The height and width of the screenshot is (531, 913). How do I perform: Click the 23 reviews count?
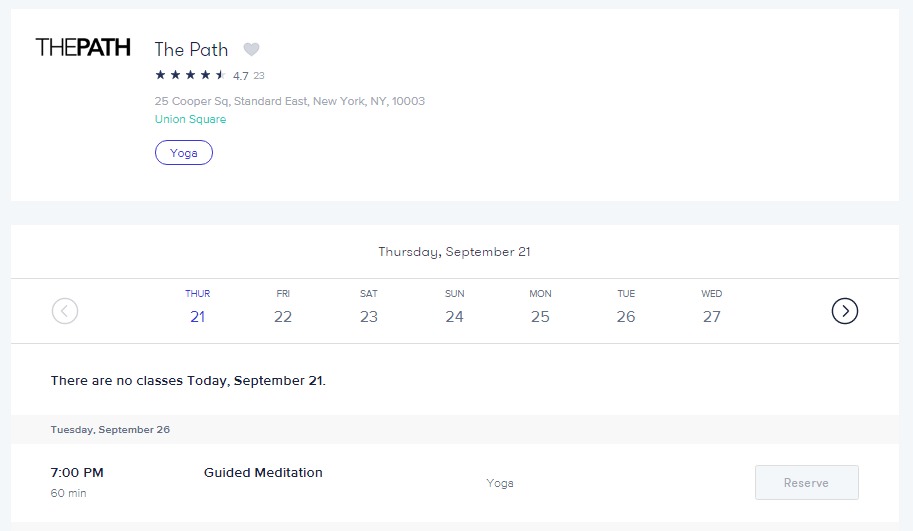pos(259,76)
